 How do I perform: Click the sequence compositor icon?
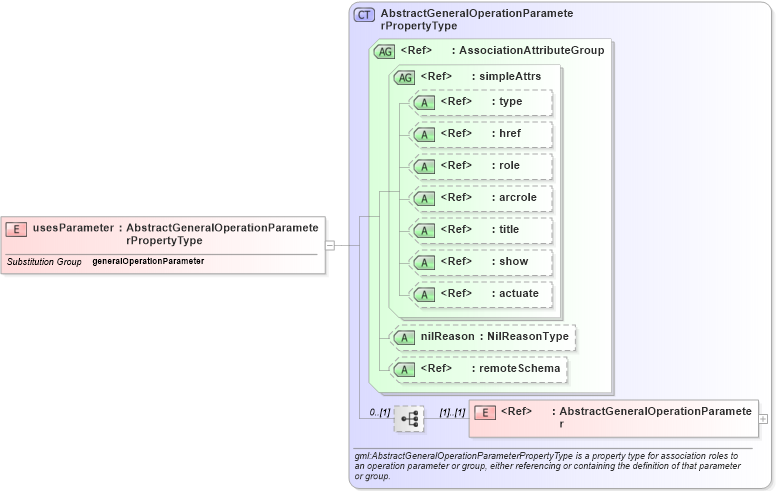[x=409, y=419]
